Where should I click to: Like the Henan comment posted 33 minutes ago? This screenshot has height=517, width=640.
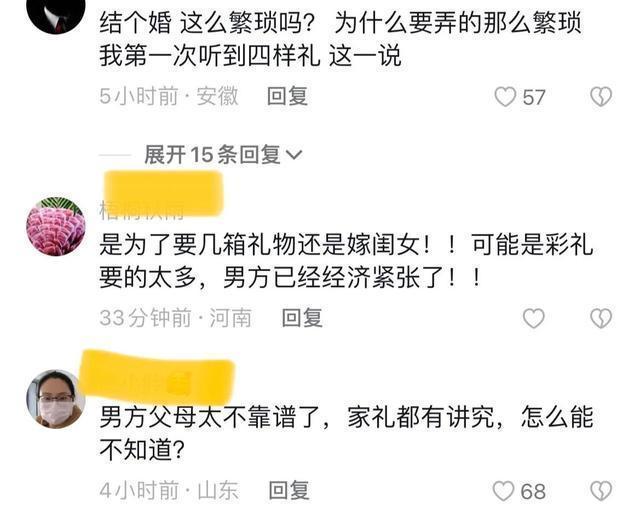pos(533,318)
